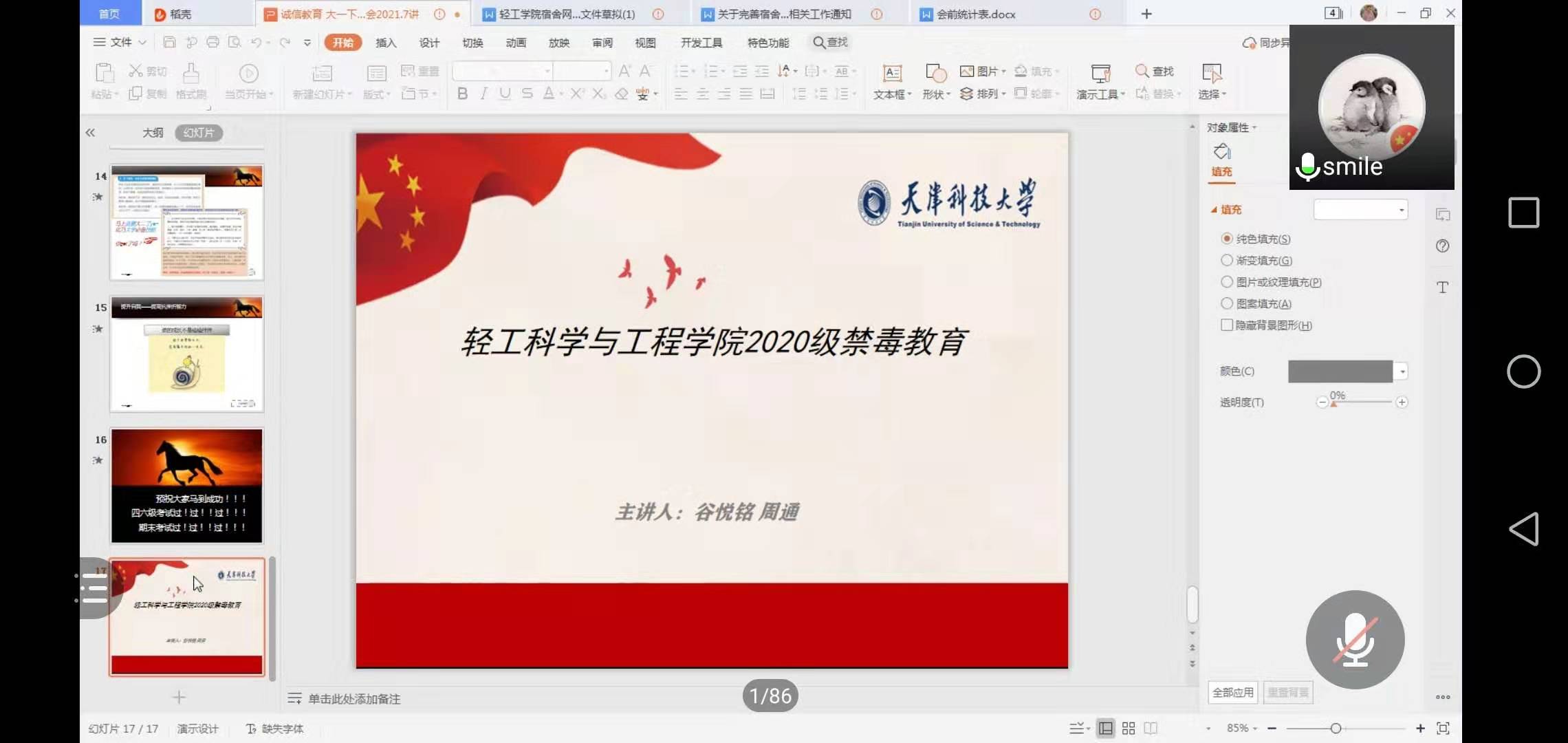Tap the Android back triangle button
Viewport: 1568px width, 743px height.
[1524, 529]
